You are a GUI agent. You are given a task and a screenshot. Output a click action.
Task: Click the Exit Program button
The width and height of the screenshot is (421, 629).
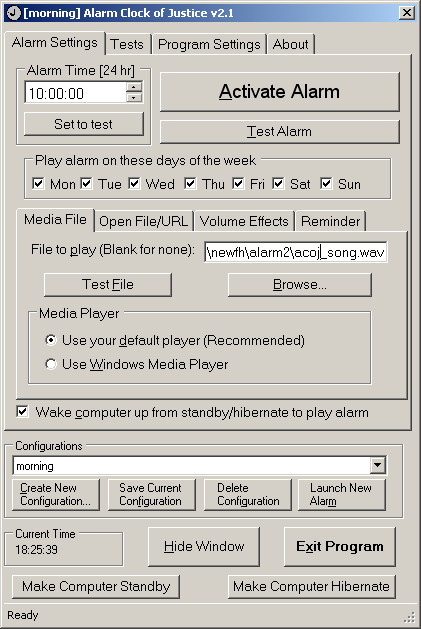[340, 547]
